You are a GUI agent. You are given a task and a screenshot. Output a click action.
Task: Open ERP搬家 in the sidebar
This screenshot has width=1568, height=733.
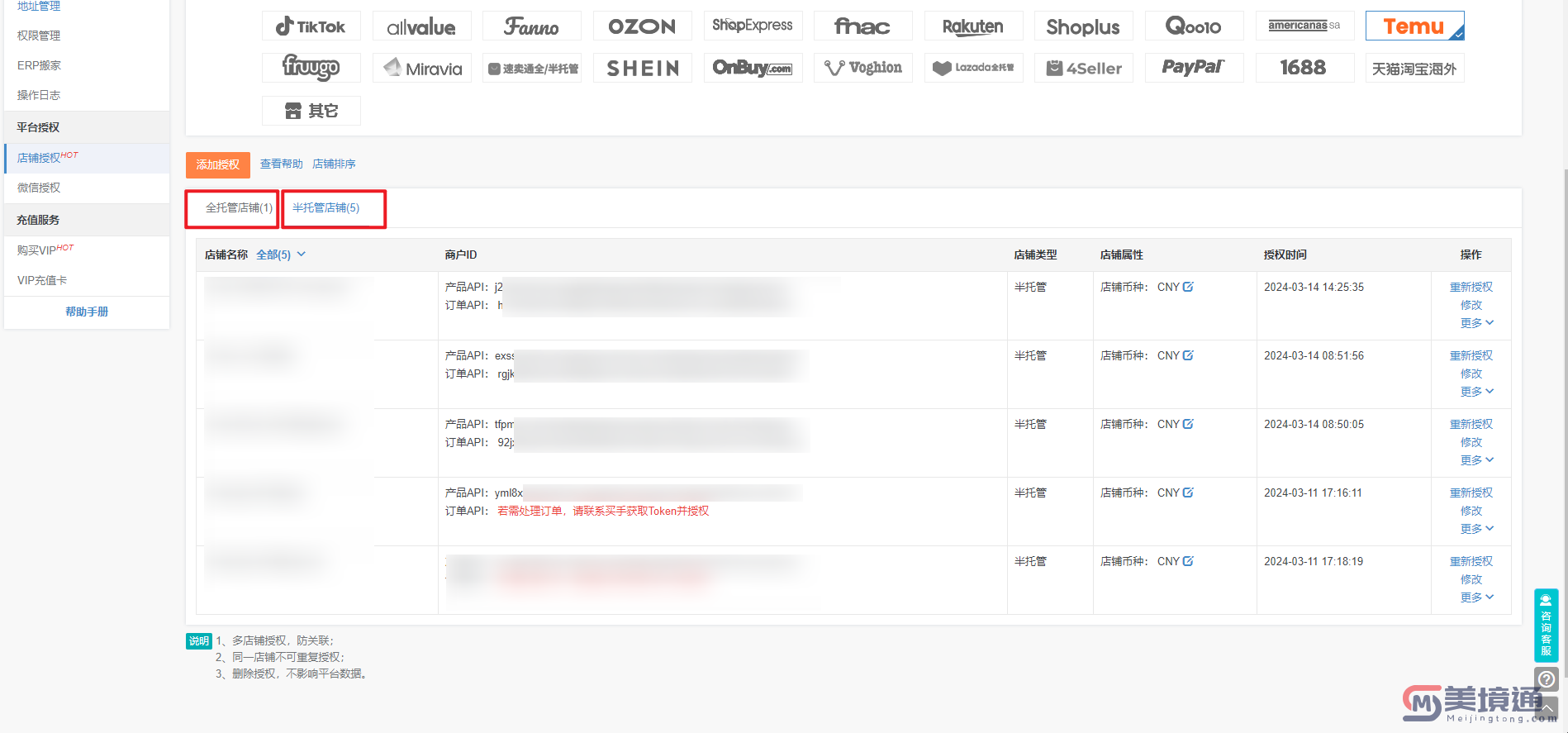click(87, 65)
